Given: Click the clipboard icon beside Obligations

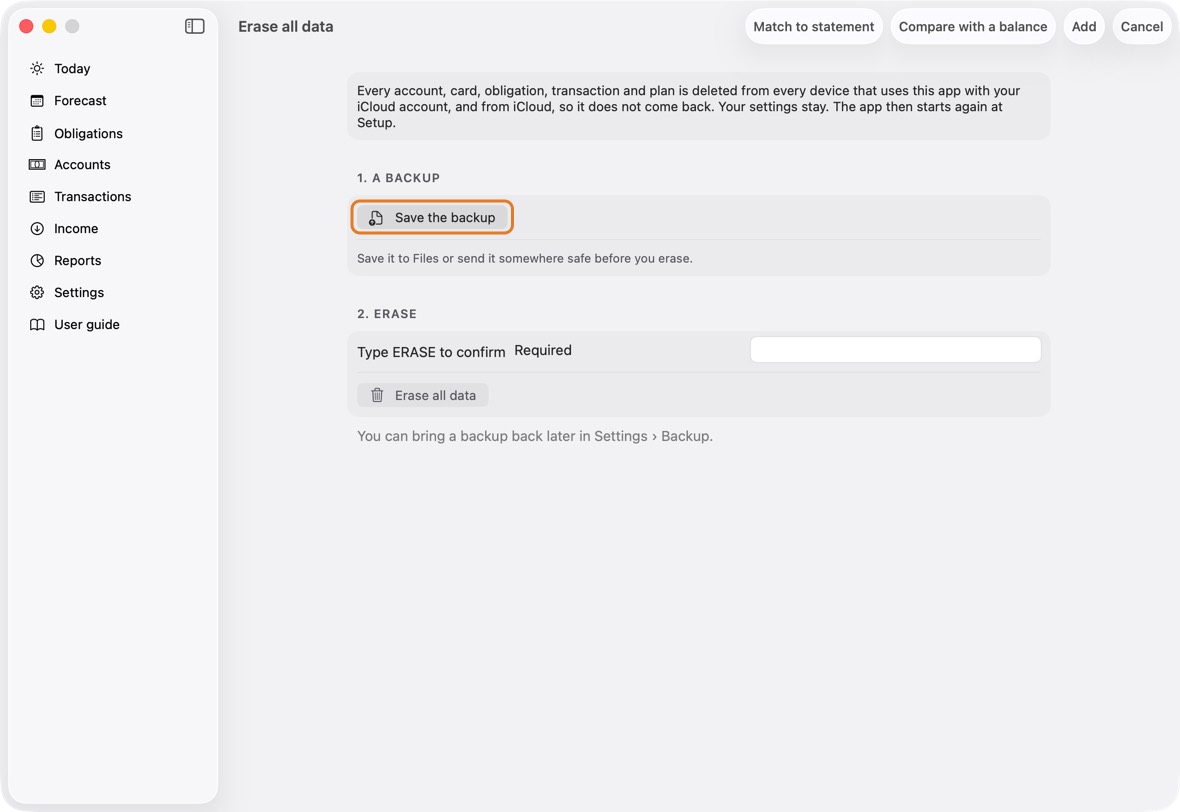Looking at the screenshot, I should point(37,133).
